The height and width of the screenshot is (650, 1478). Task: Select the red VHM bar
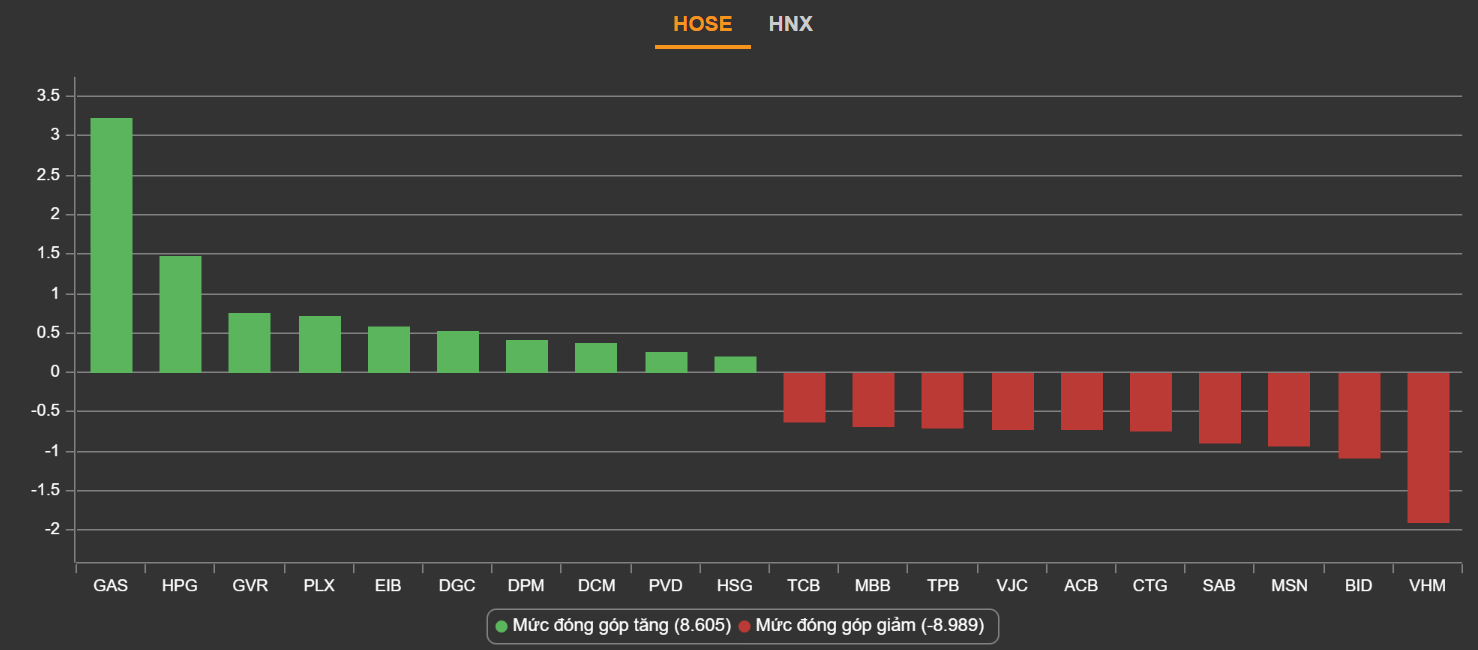(x=1427, y=447)
